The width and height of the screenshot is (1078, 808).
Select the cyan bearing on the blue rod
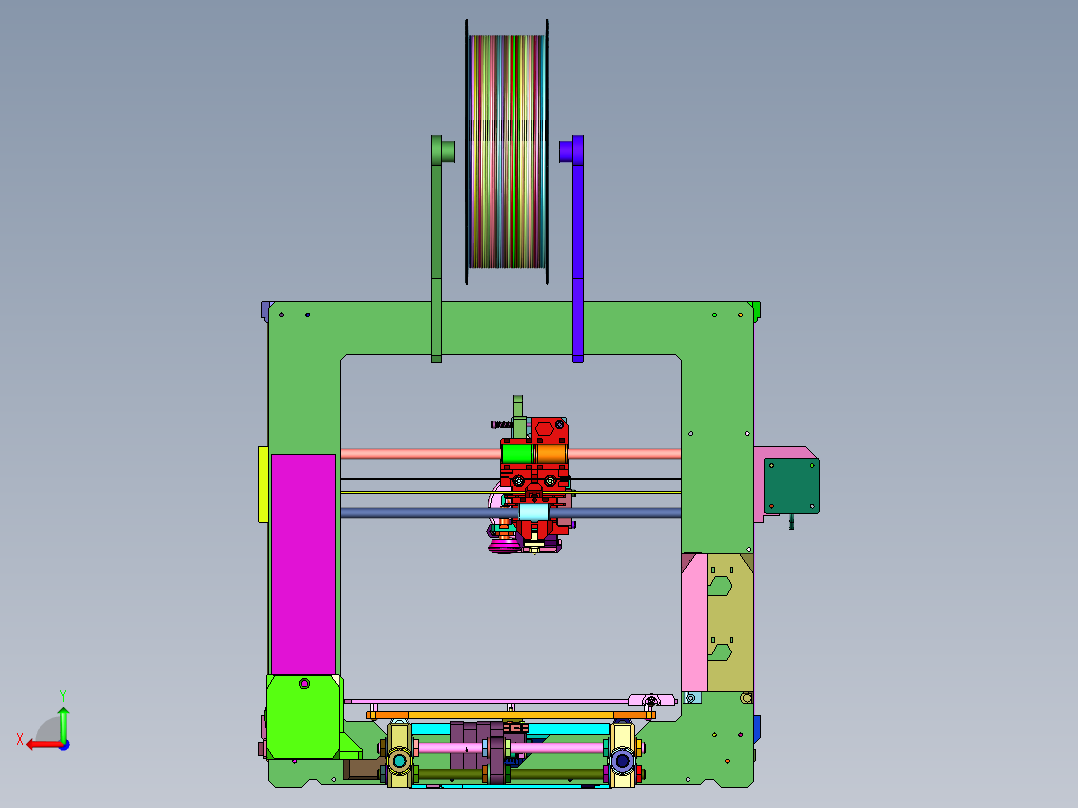pos(534,512)
